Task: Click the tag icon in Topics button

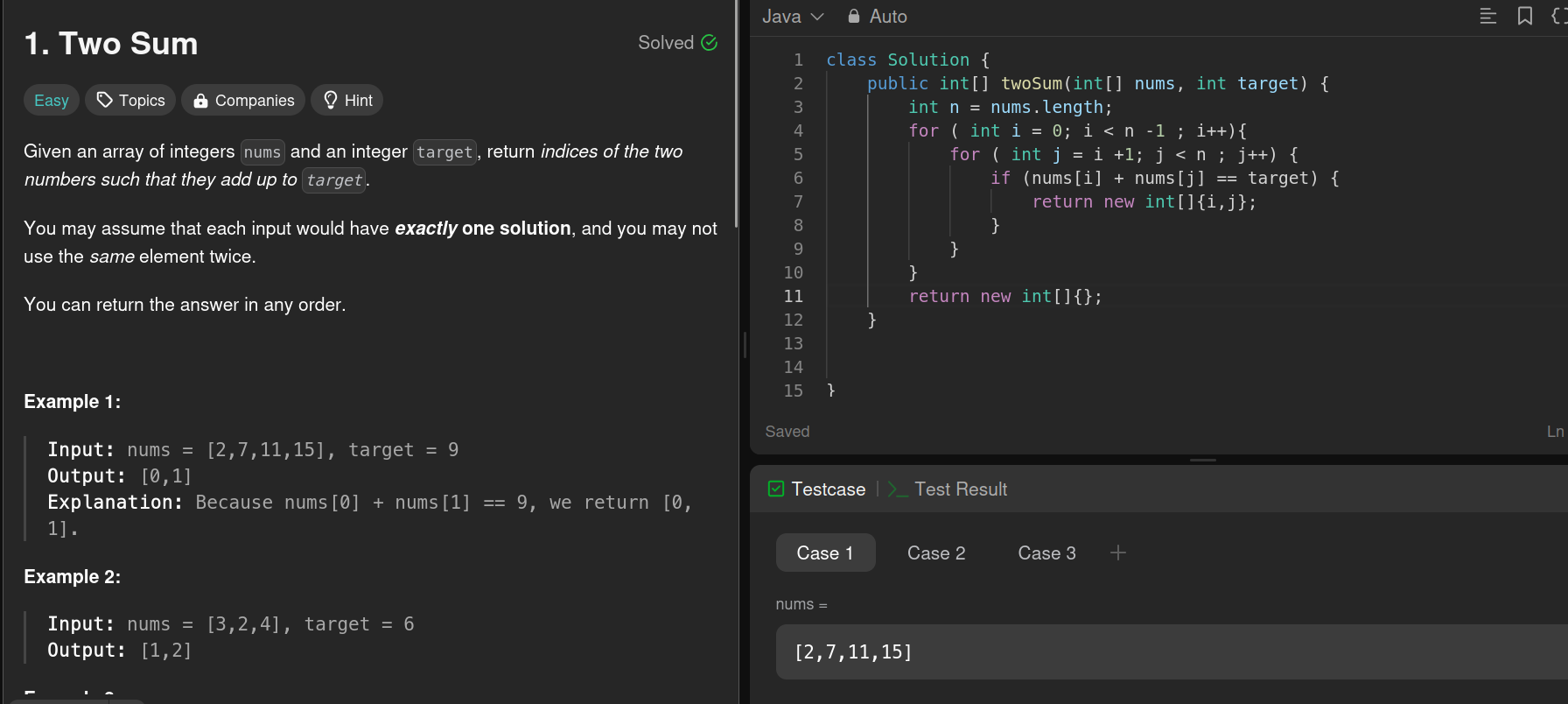Action: 105,100
